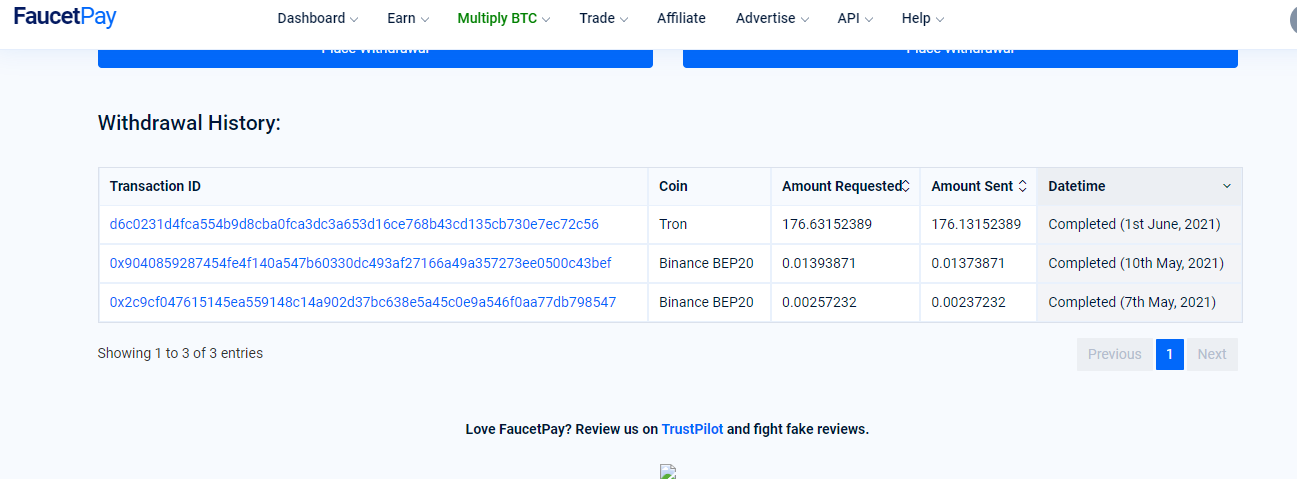1297x479 pixels.
Task: Sort table by Transaction ID column
Action: (x=373, y=186)
